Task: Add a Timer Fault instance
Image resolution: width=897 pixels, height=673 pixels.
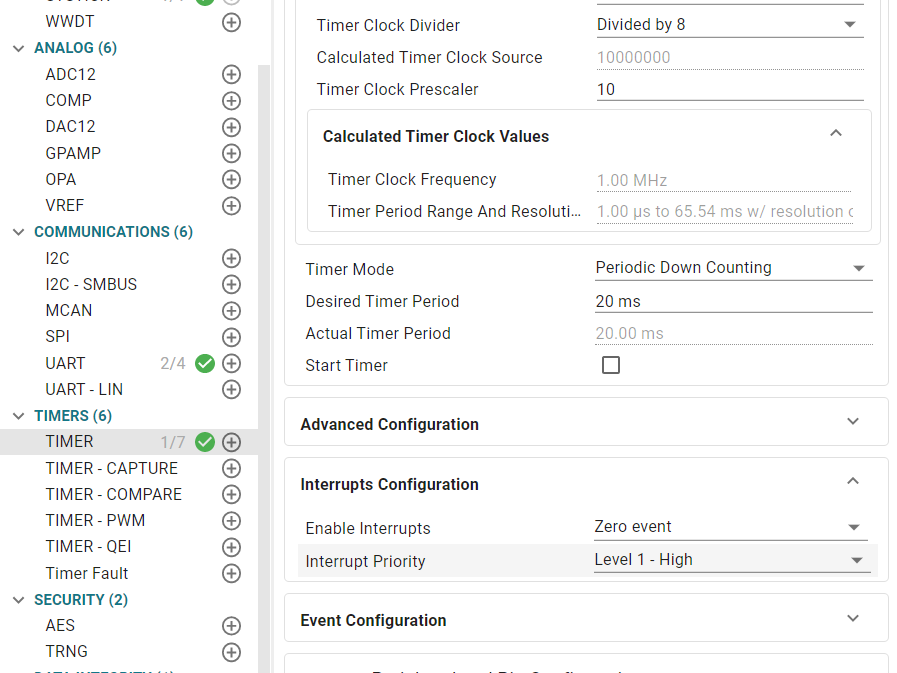Action: point(231,573)
